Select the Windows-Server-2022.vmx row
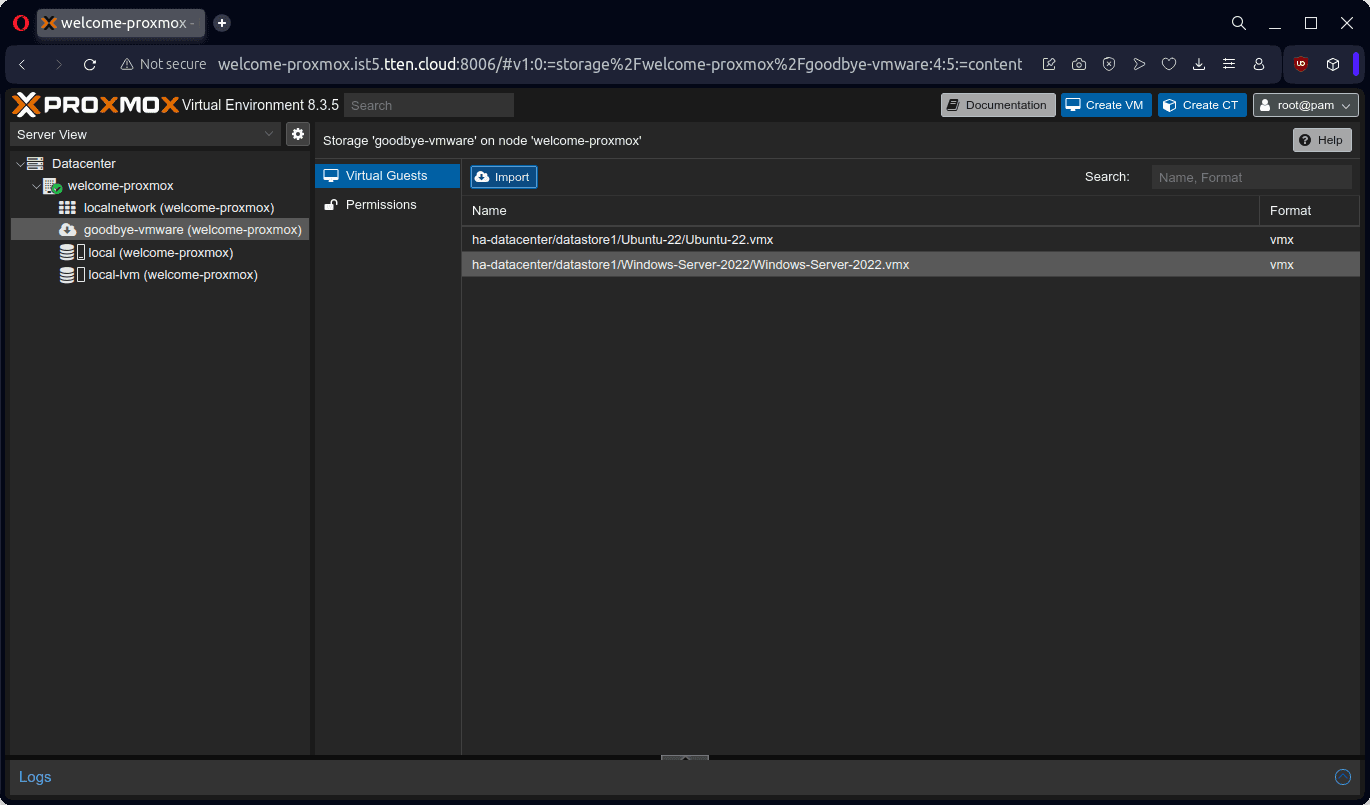1370x805 pixels. pyautogui.click(x=910, y=265)
